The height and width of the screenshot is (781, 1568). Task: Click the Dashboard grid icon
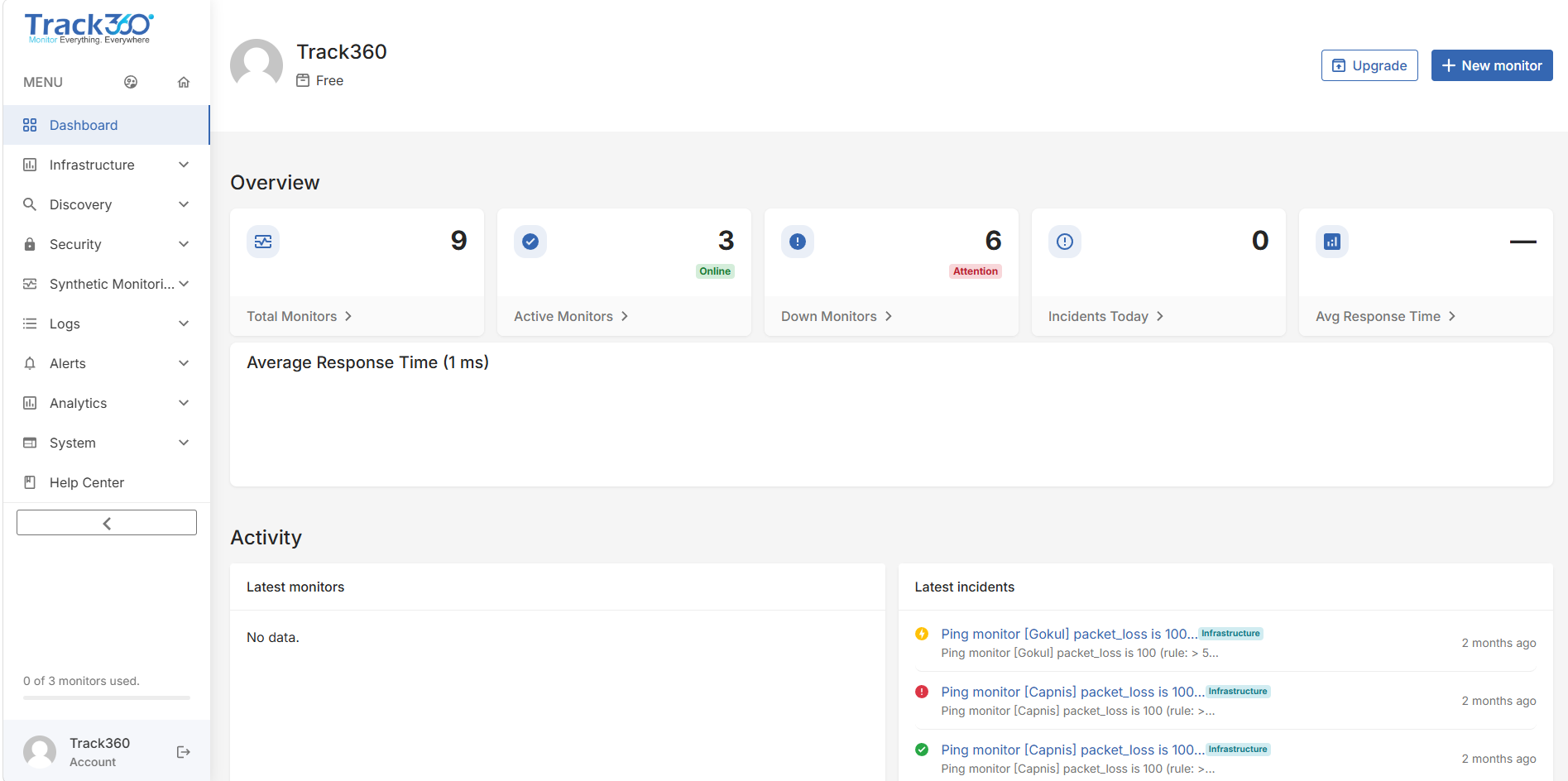click(x=30, y=125)
